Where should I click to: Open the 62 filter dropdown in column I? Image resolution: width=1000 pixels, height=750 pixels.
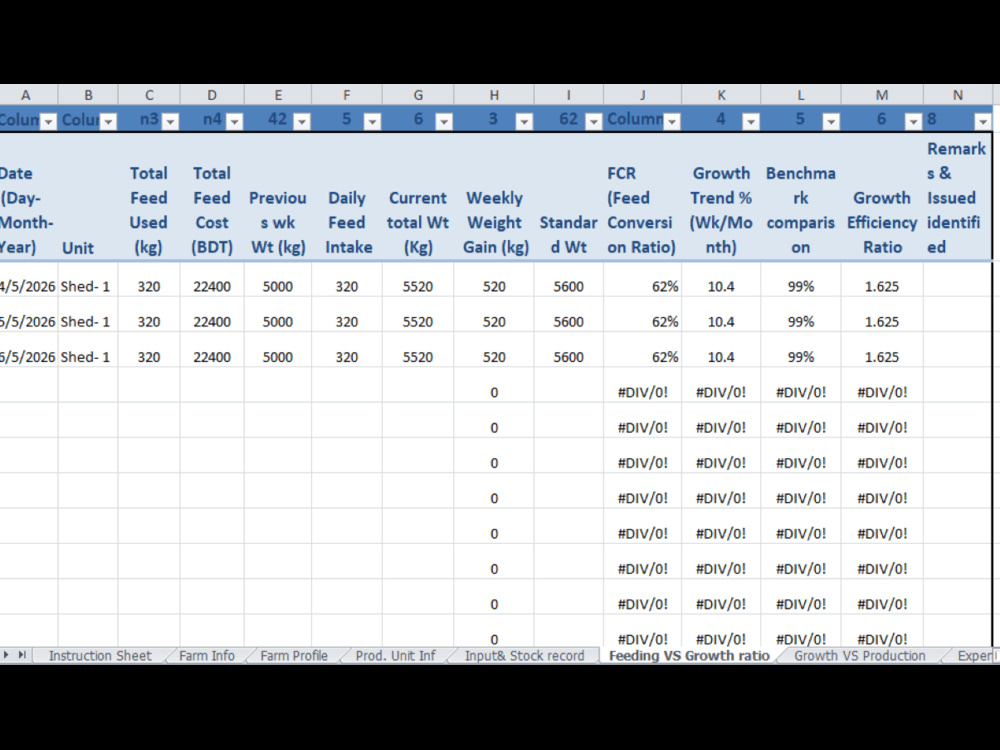tap(594, 121)
